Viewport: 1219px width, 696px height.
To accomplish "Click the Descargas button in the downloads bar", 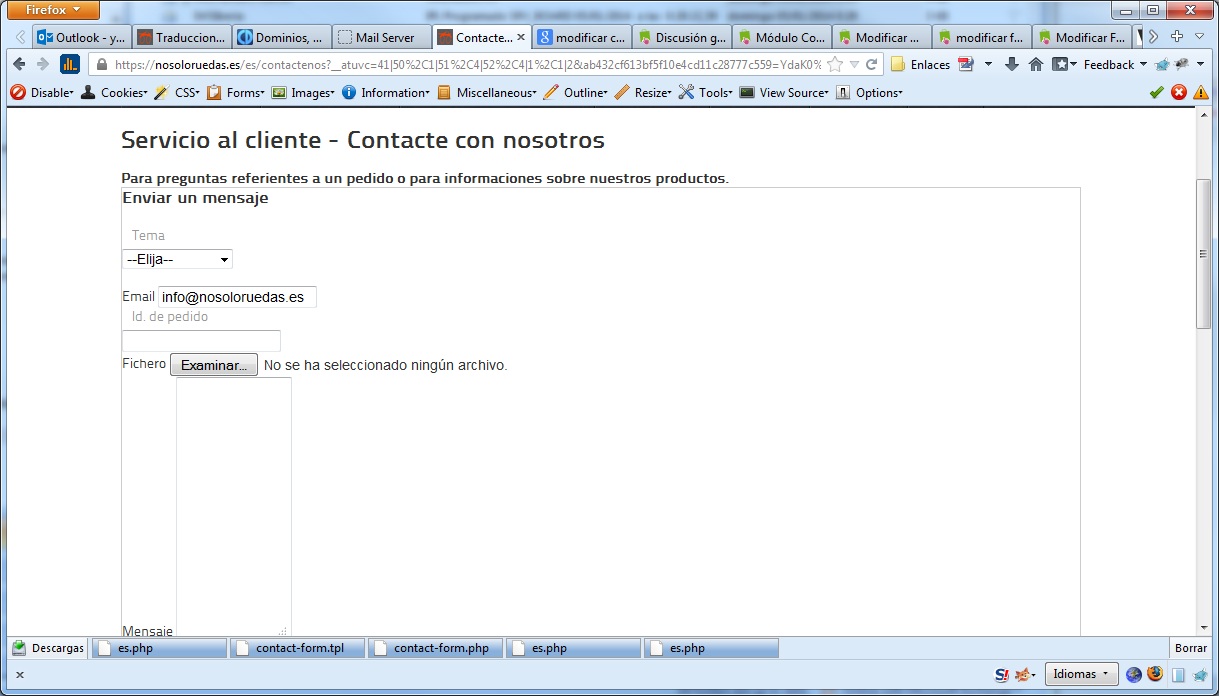I will click(48, 648).
